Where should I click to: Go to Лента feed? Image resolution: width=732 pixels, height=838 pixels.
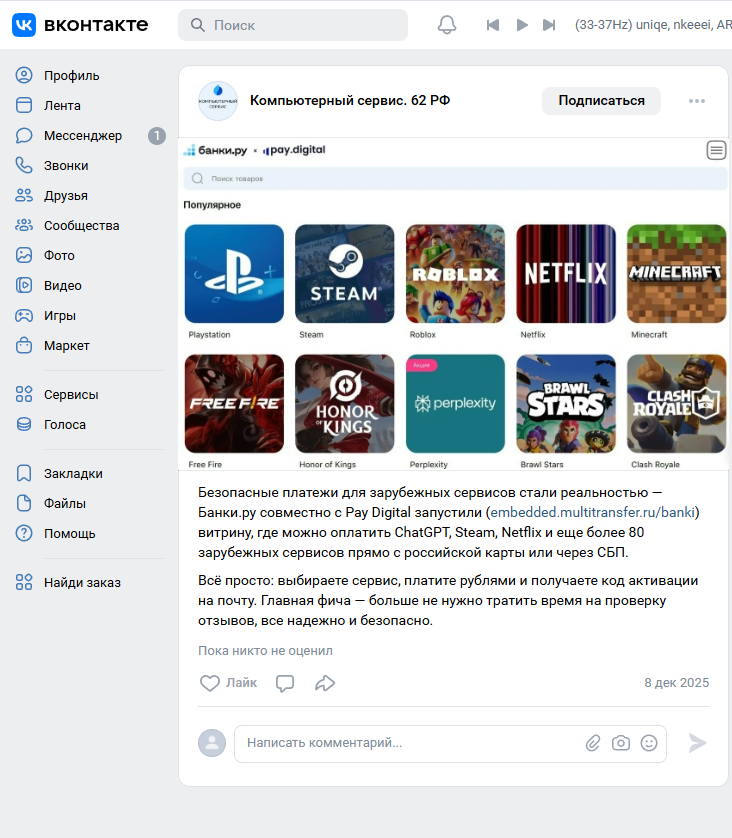tap(62, 105)
